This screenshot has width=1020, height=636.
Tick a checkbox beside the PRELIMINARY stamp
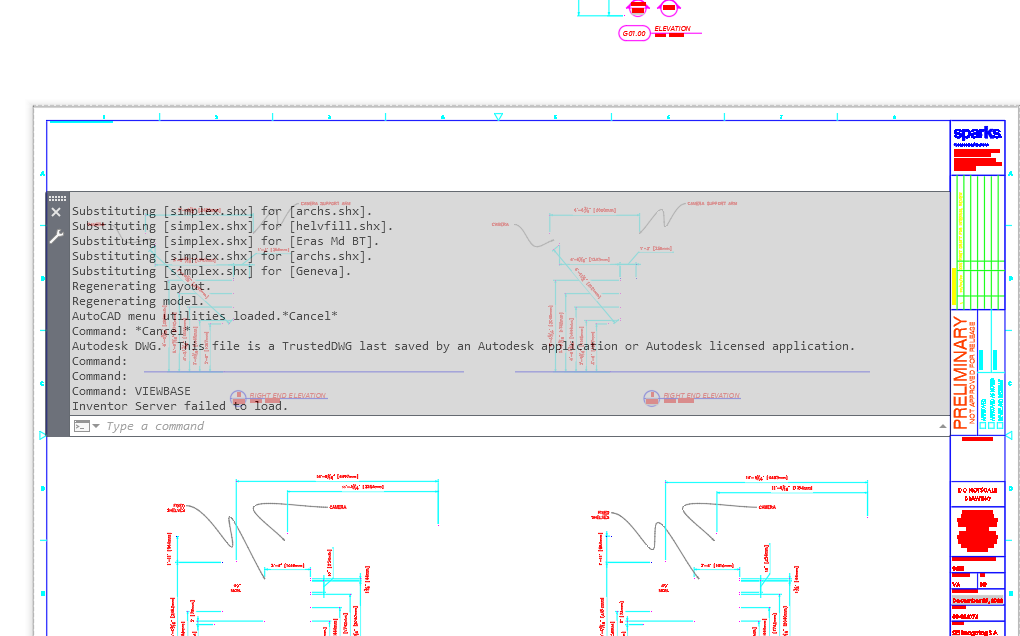(983, 425)
